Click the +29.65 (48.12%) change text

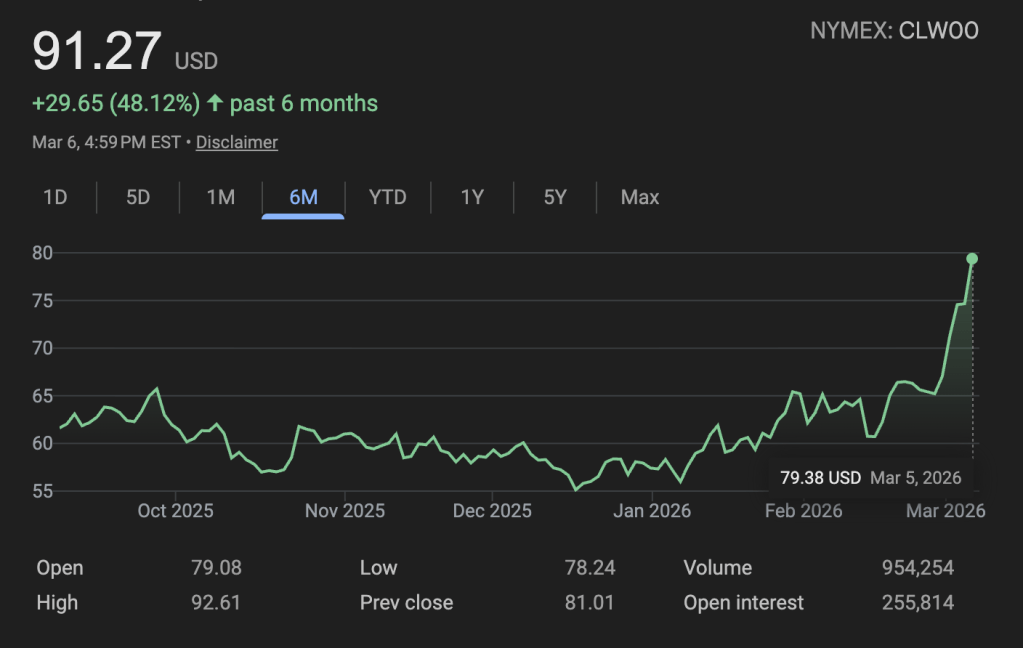point(116,103)
